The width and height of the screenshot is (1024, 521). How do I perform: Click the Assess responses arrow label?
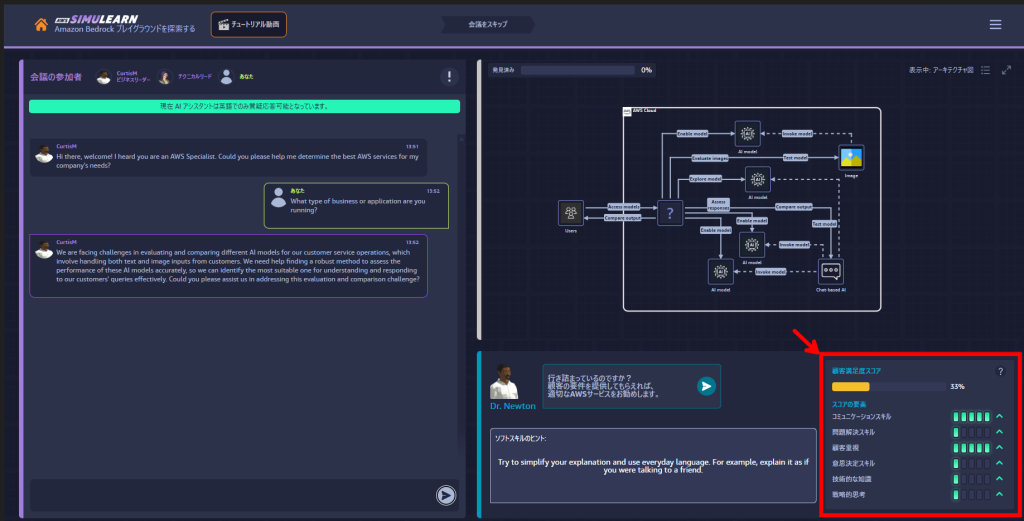click(718, 205)
